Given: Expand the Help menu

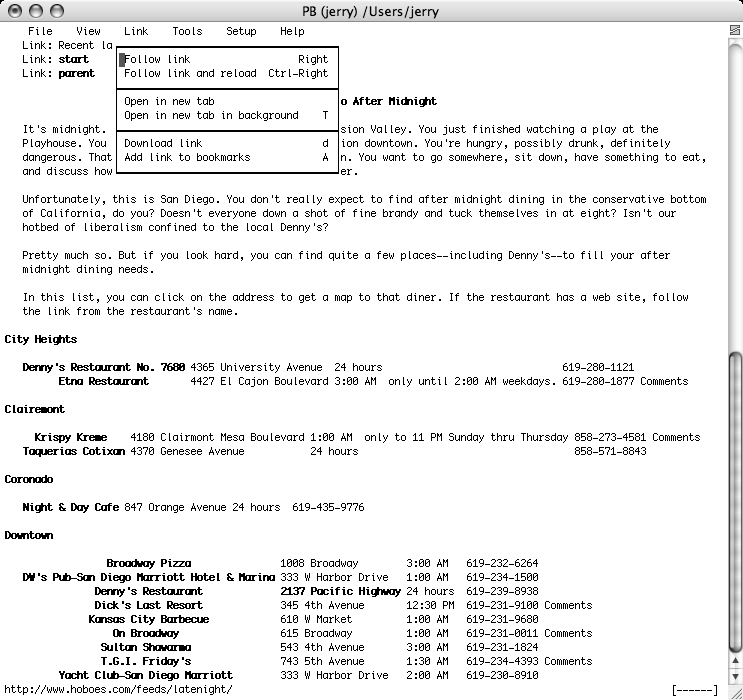Looking at the screenshot, I should point(292,31).
